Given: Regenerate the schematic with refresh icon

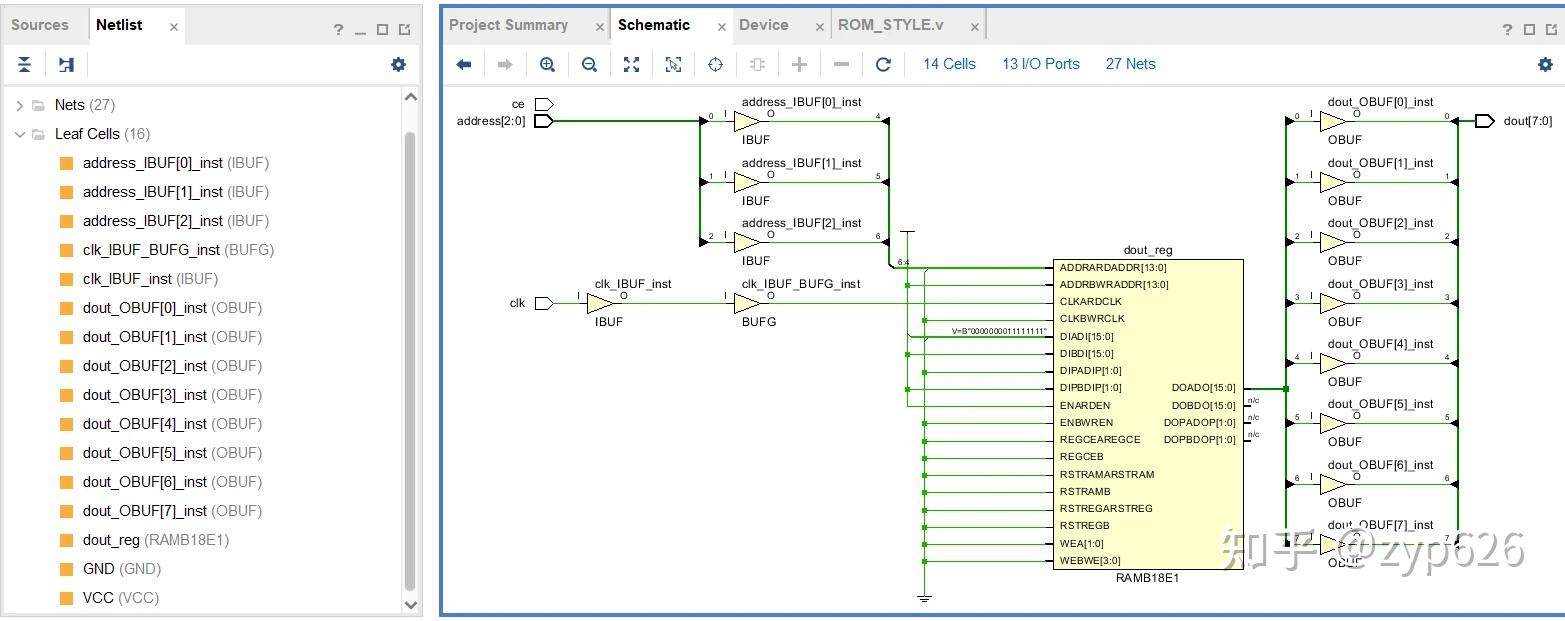Looking at the screenshot, I should pos(883,64).
